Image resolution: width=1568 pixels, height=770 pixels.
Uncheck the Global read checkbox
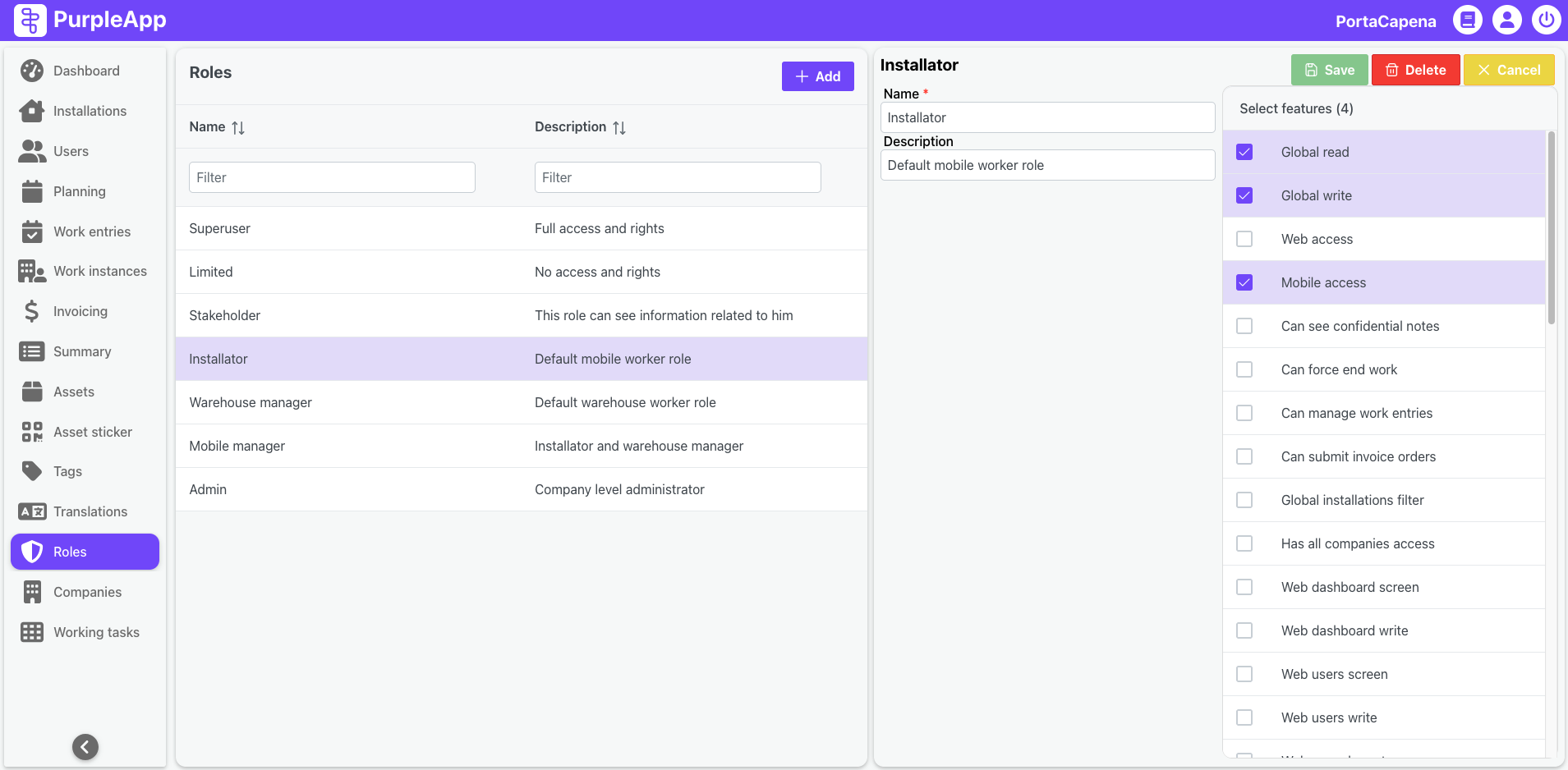1244,152
